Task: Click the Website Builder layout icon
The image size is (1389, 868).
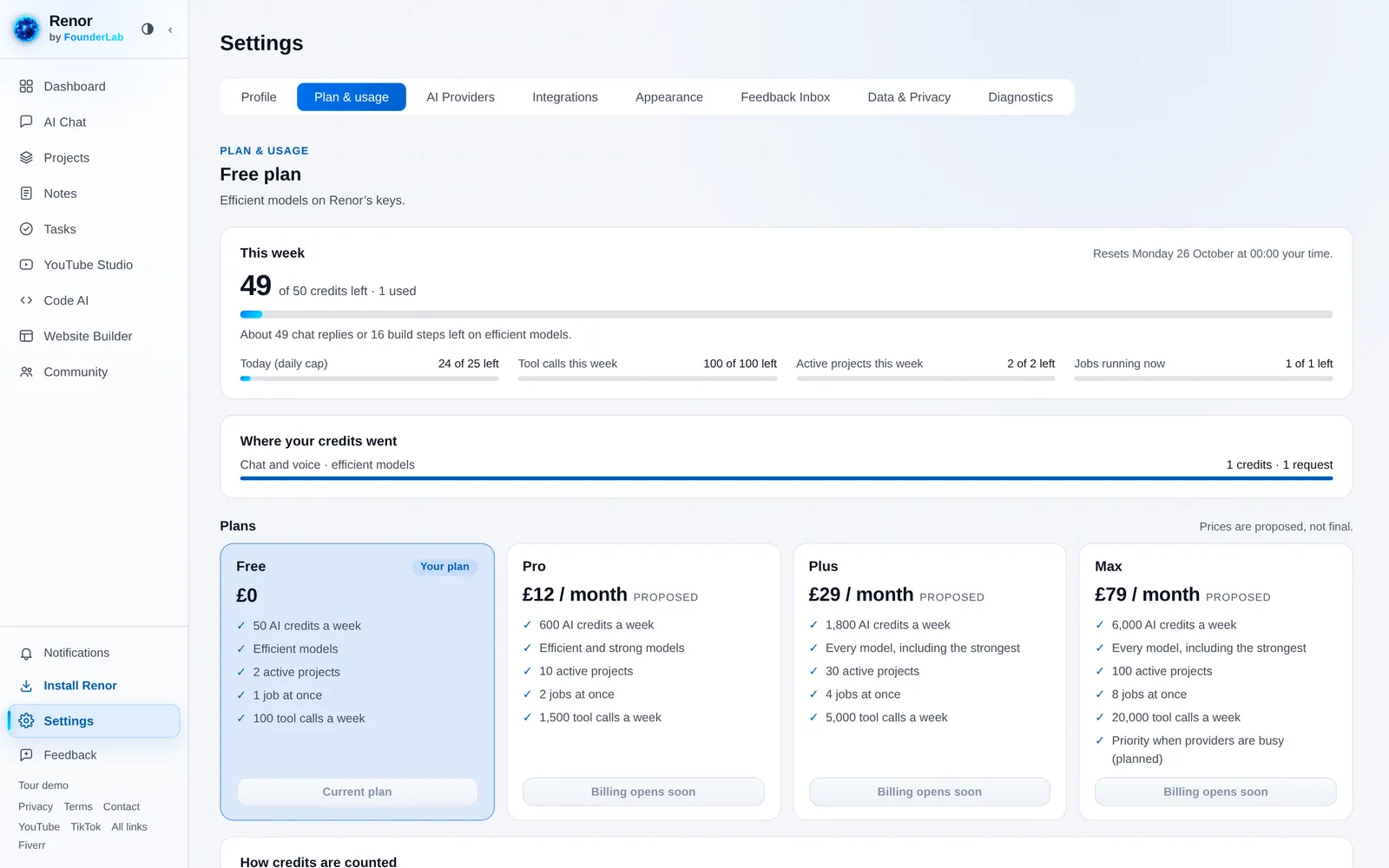Action: (x=26, y=336)
